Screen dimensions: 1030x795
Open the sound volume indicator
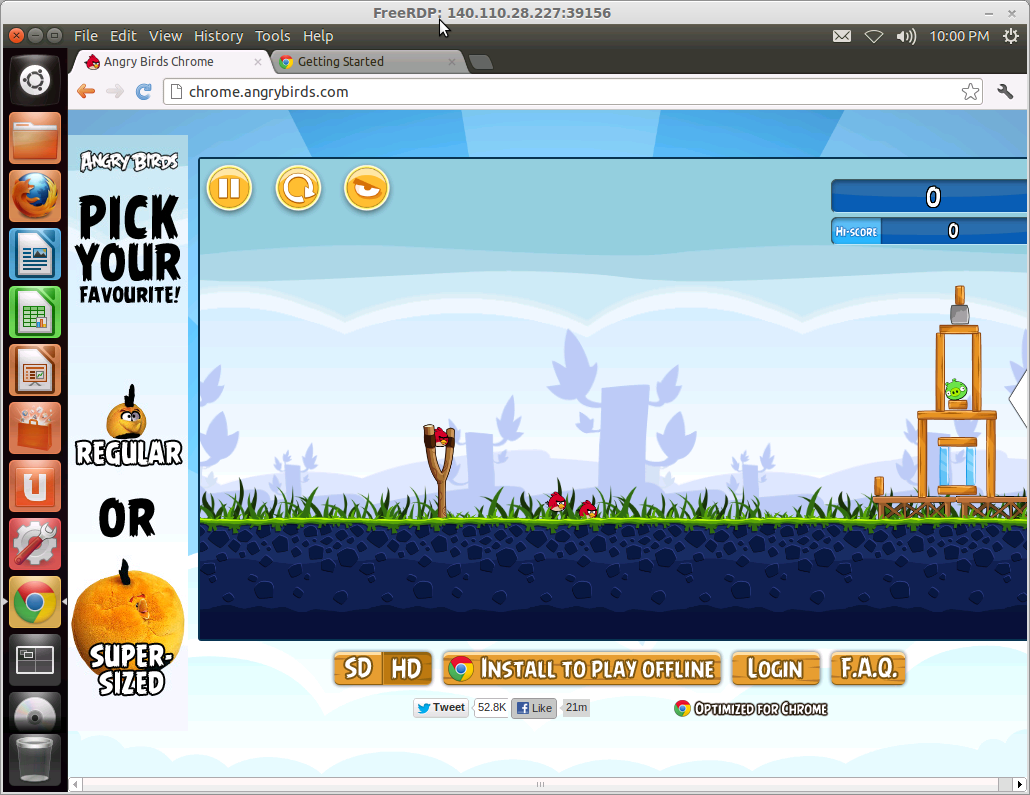point(906,36)
